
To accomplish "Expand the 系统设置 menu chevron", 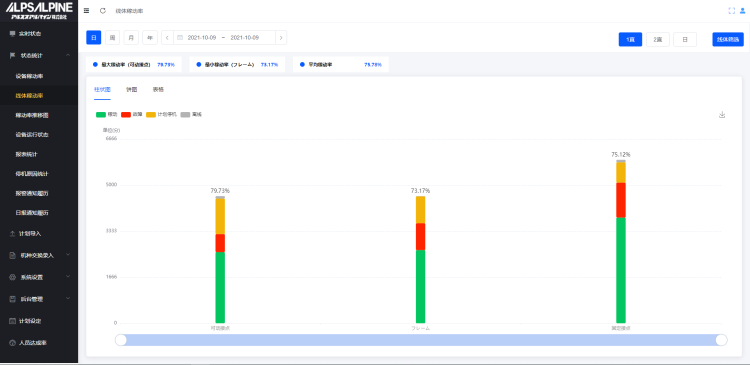I will tap(68, 277).
